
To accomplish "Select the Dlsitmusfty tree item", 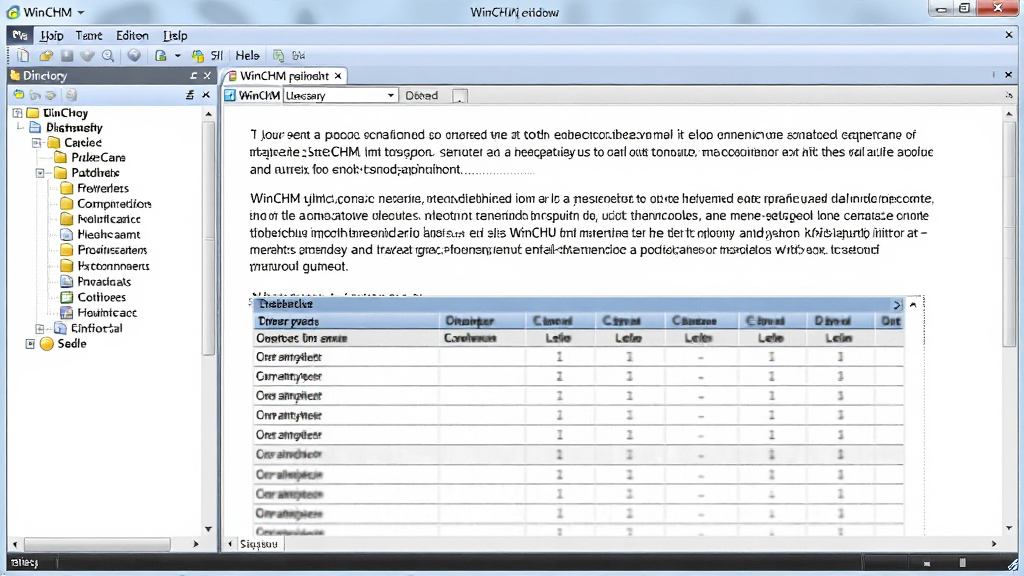I will coord(74,127).
